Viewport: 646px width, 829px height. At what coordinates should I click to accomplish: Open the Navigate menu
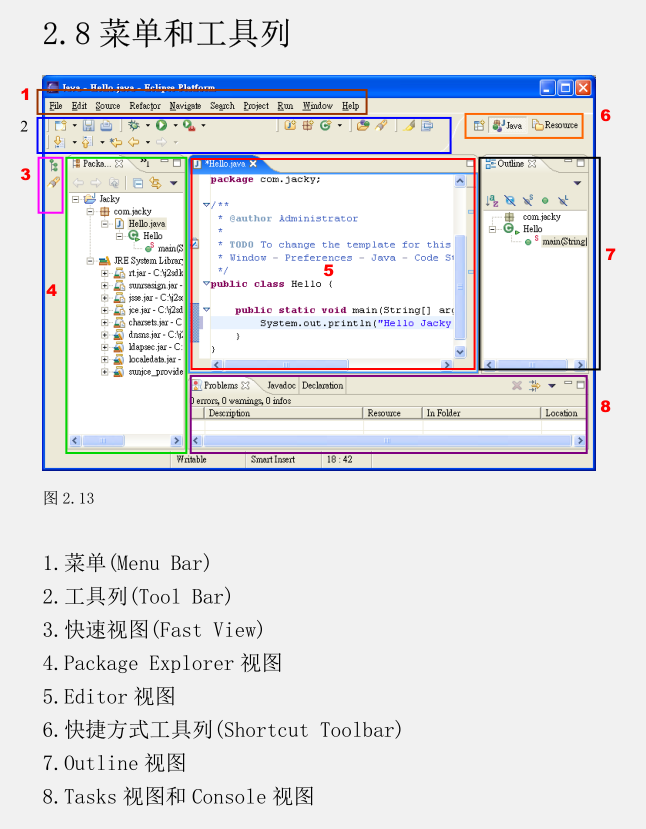(x=185, y=106)
